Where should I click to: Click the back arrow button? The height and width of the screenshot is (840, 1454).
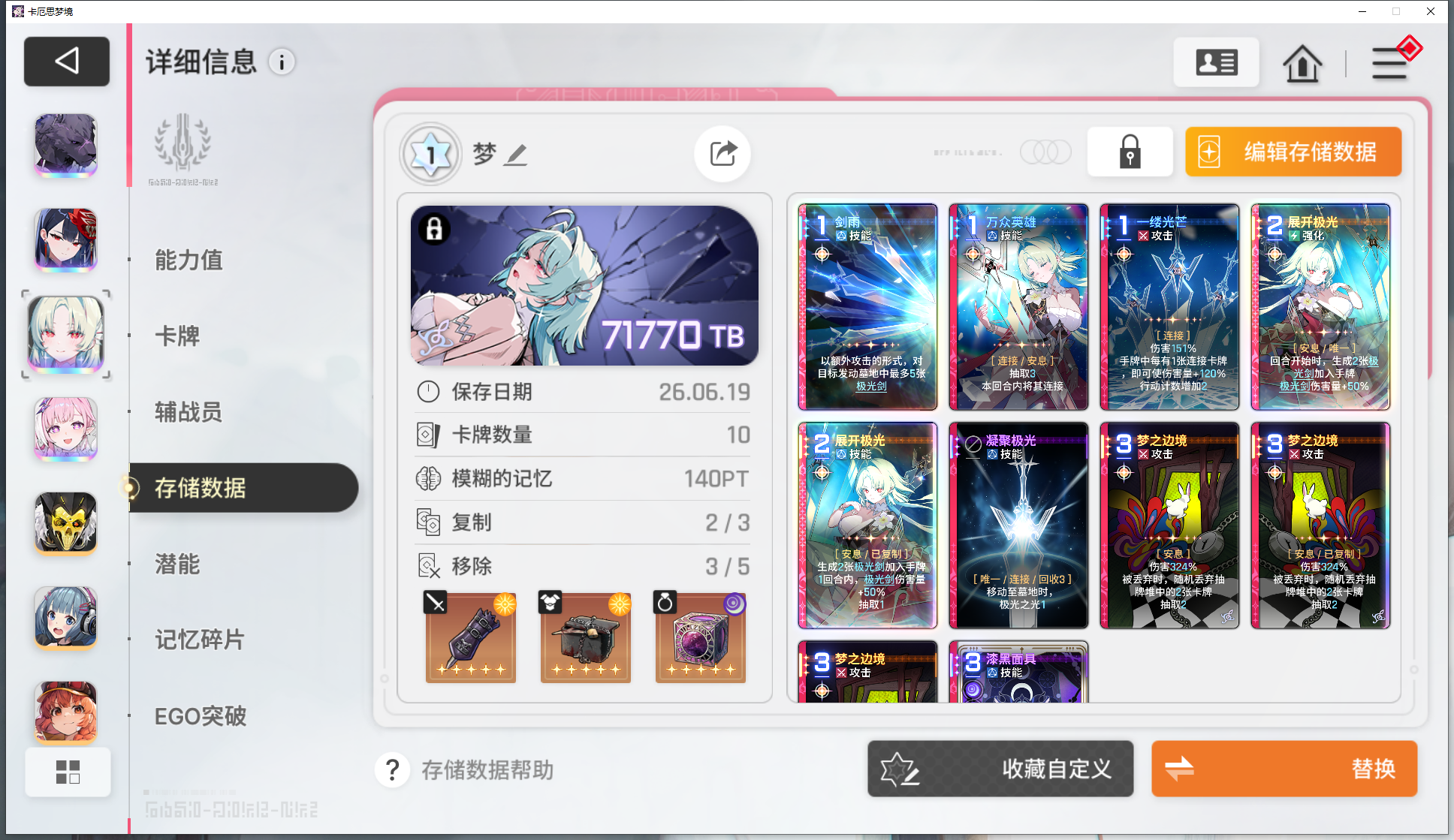point(67,61)
